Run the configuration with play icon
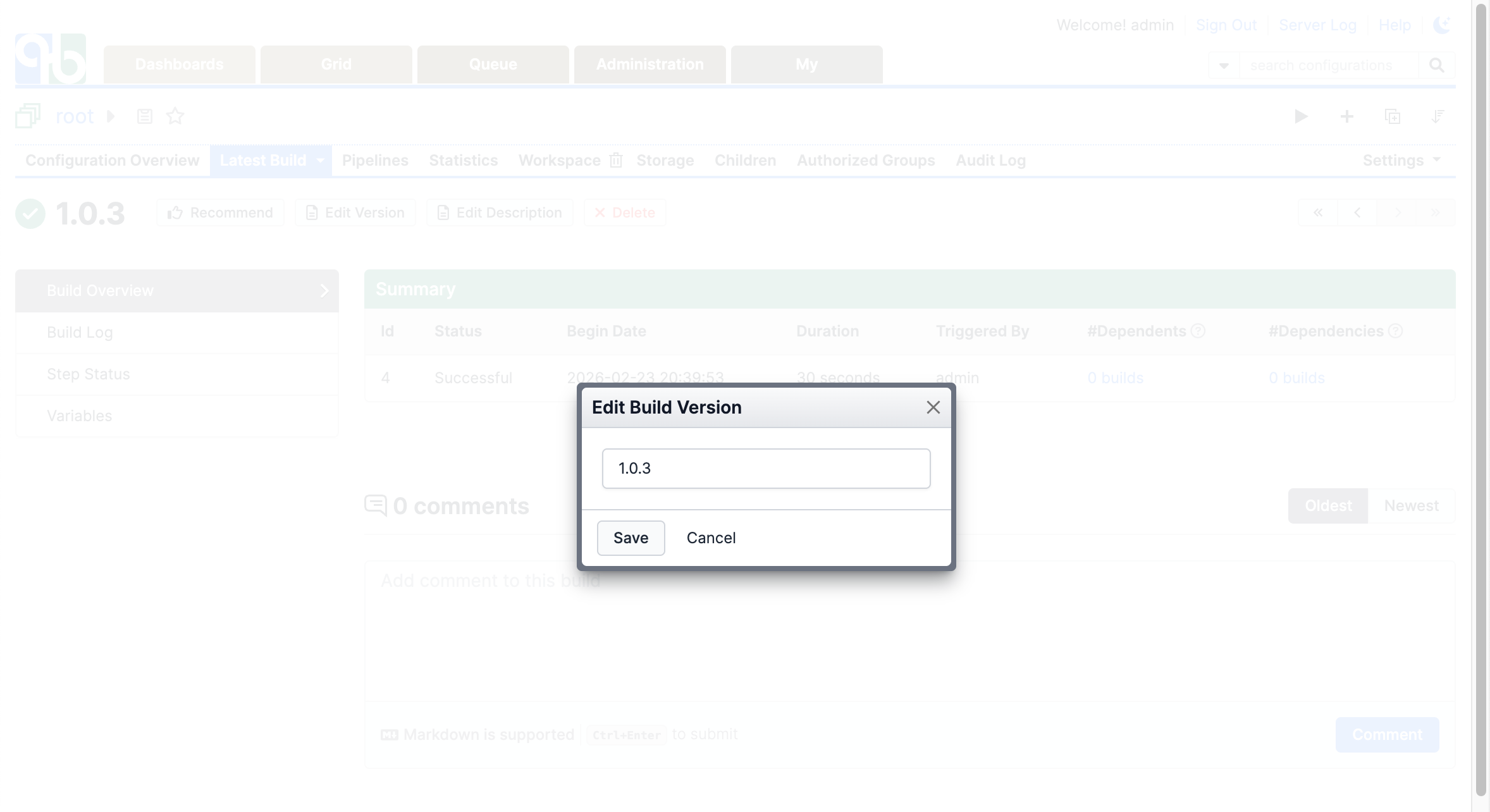Viewport: 1490px width, 812px height. [x=1301, y=116]
